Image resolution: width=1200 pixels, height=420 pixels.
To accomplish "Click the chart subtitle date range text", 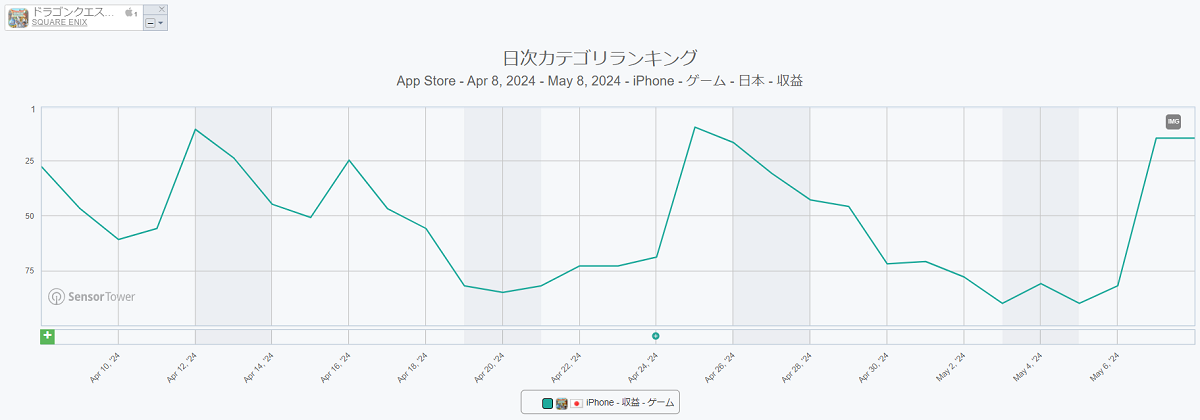I will [x=599, y=81].
